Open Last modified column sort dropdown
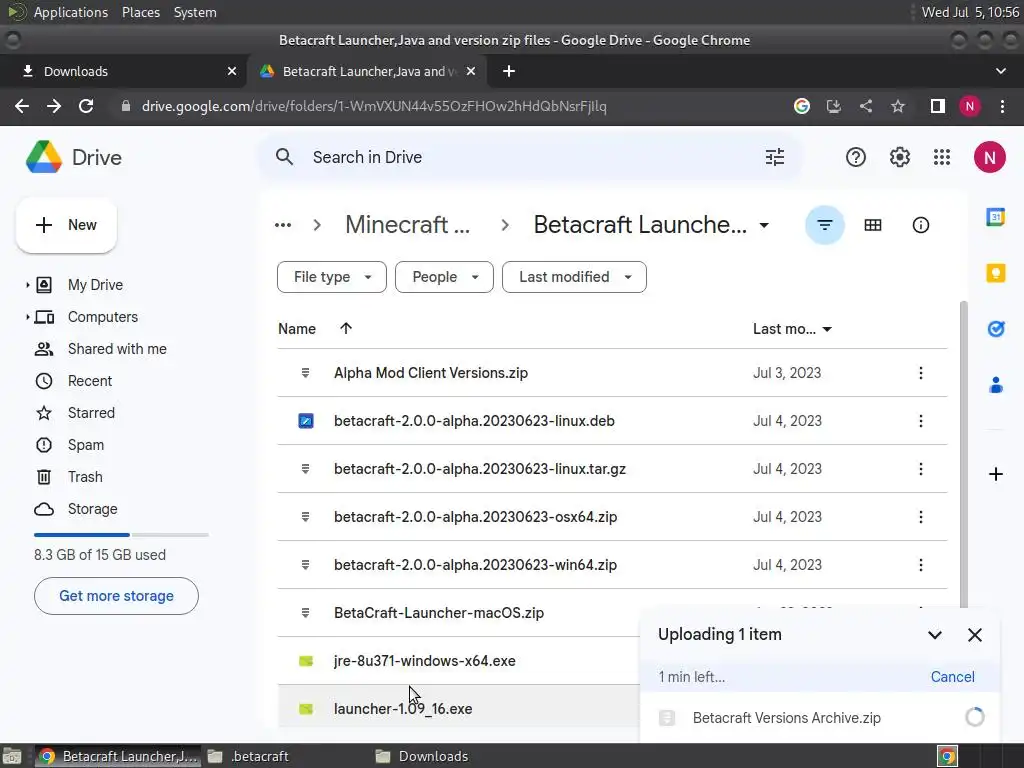The image size is (1024, 768). click(x=827, y=329)
